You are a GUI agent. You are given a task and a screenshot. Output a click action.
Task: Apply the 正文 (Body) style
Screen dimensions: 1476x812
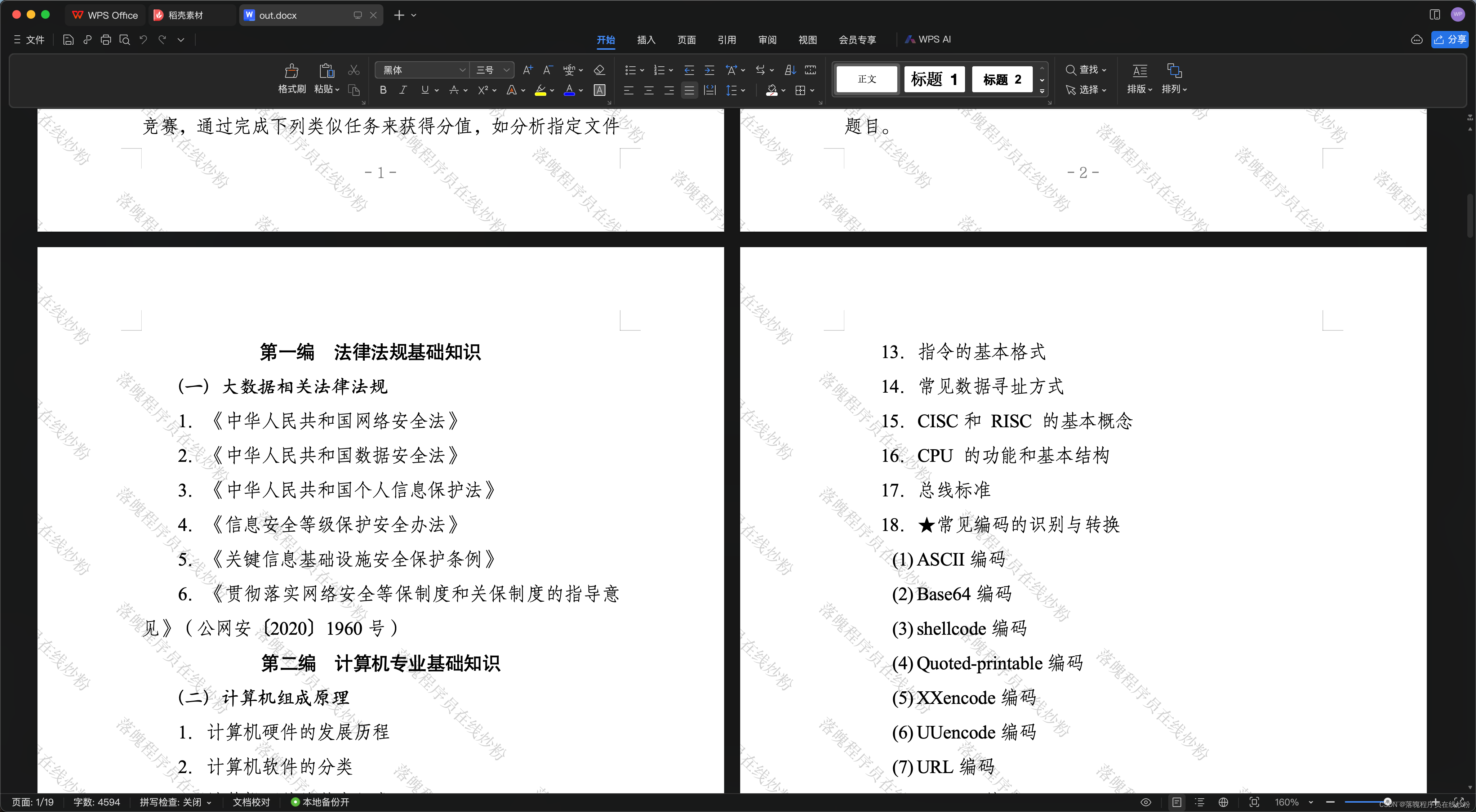coord(867,79)
